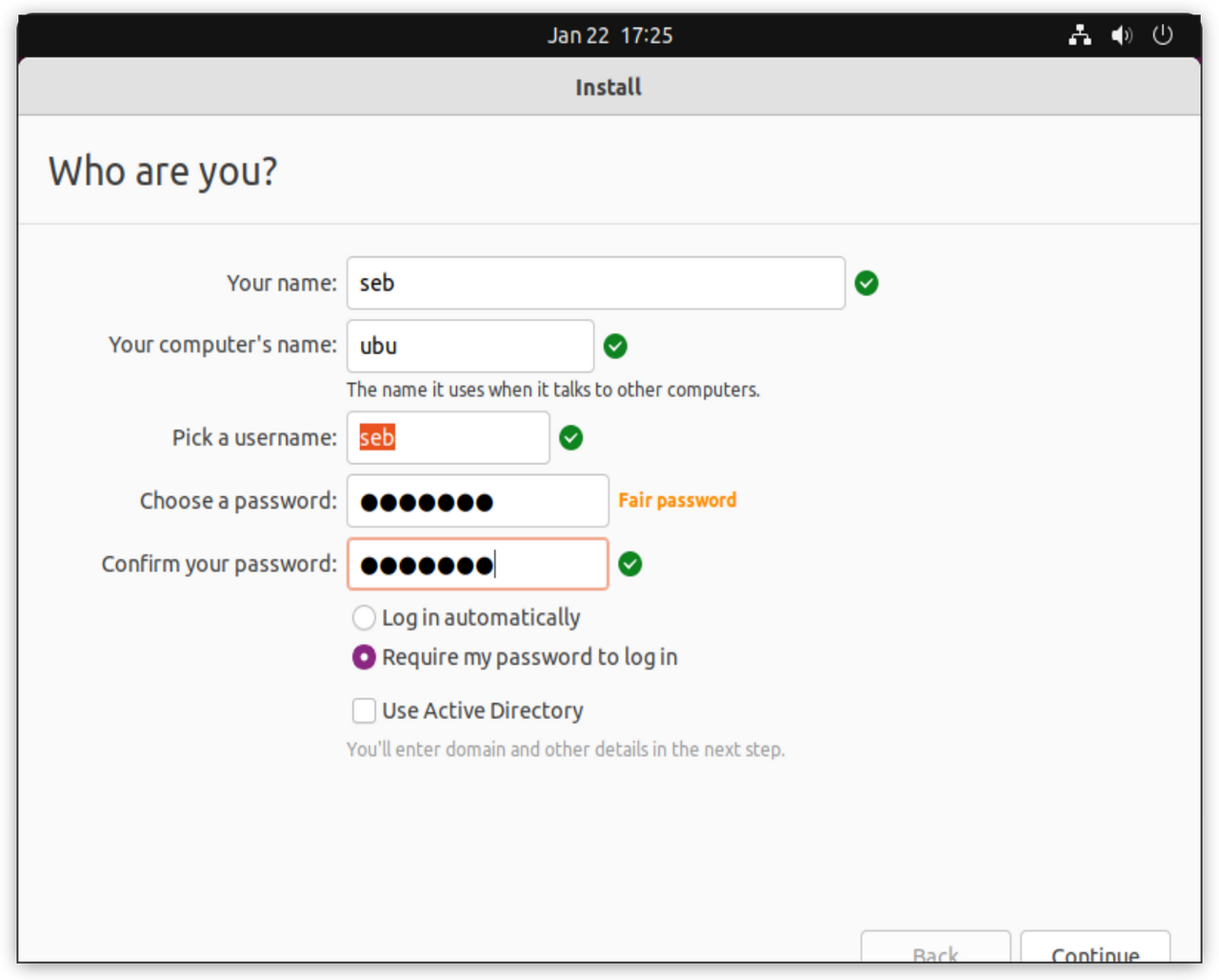Click green checkmark beside Your name field

[x=866, y=283]
